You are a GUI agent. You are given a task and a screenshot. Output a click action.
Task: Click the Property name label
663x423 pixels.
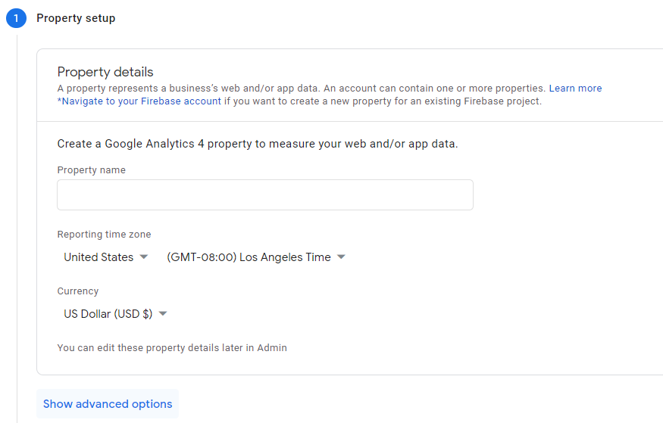(91, 170)
